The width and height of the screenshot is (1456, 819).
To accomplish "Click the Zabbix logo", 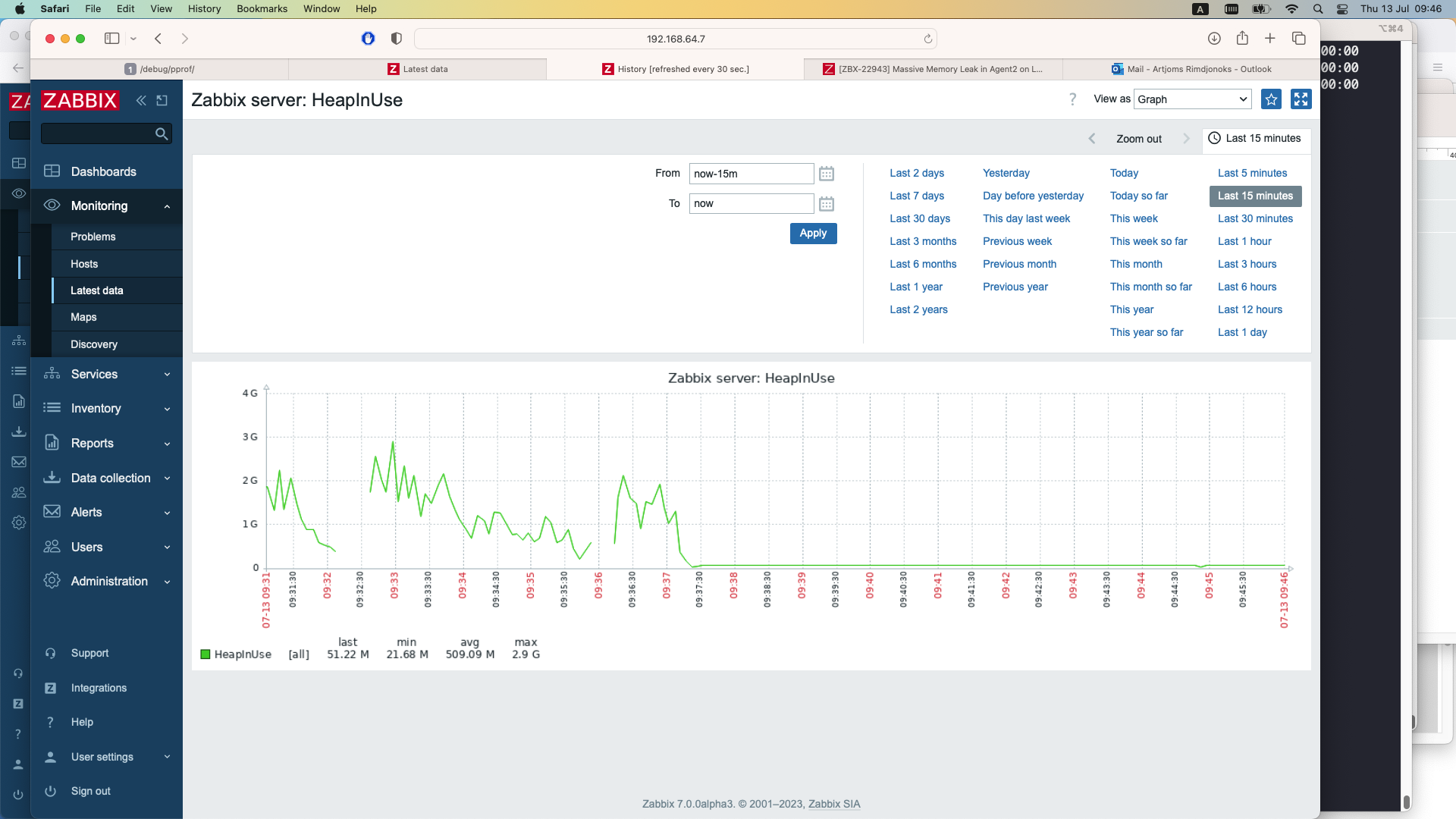I will tap(80, 101).
